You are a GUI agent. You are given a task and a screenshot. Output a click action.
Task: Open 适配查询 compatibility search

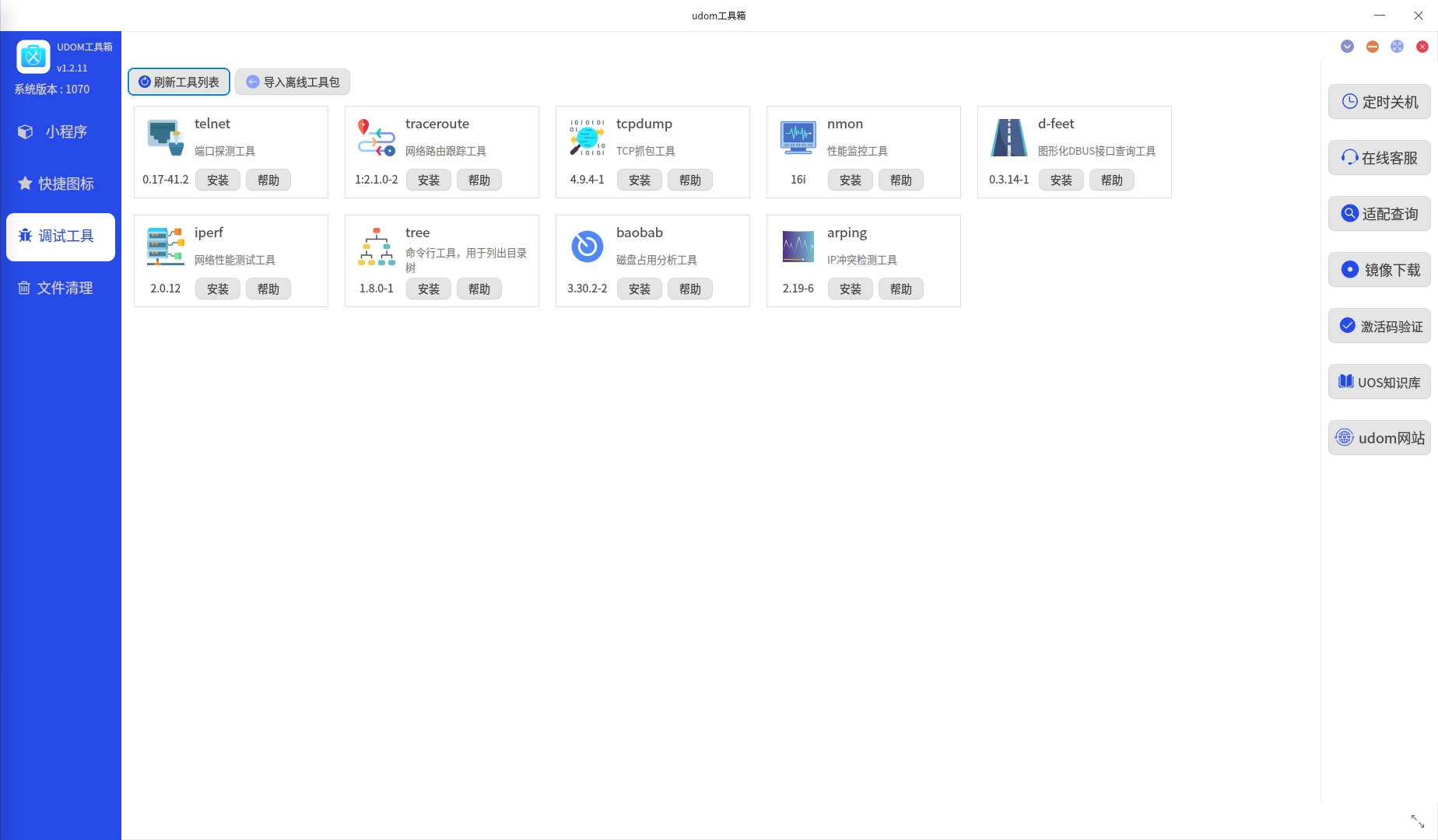click(1380, 214)
